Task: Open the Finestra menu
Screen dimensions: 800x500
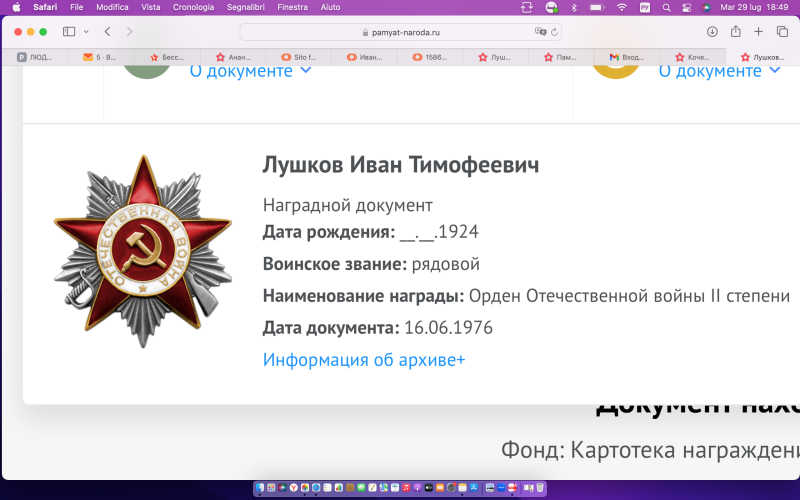Action: point(292,7)
